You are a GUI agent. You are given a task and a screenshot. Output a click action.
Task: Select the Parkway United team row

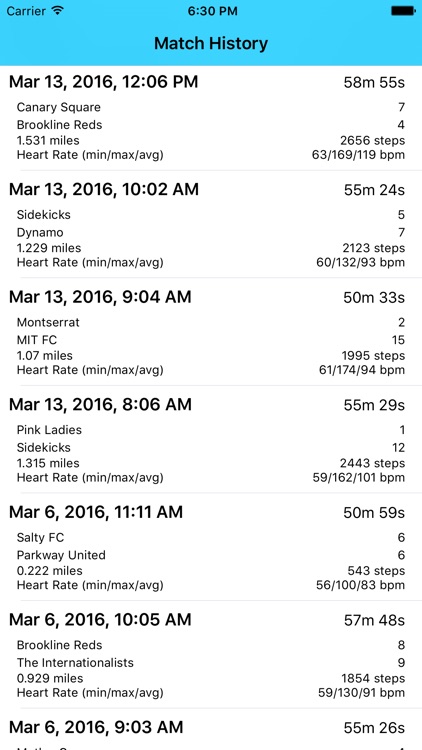[211, 555]
